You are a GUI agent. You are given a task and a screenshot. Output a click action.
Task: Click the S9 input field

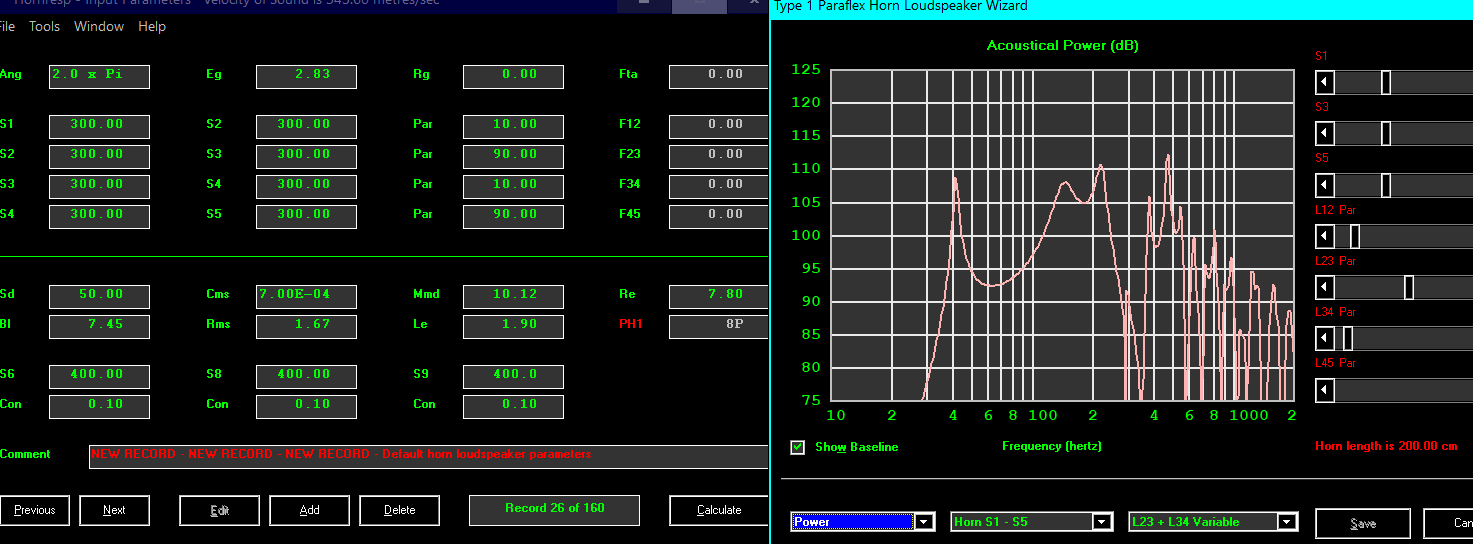click(513, 377)
